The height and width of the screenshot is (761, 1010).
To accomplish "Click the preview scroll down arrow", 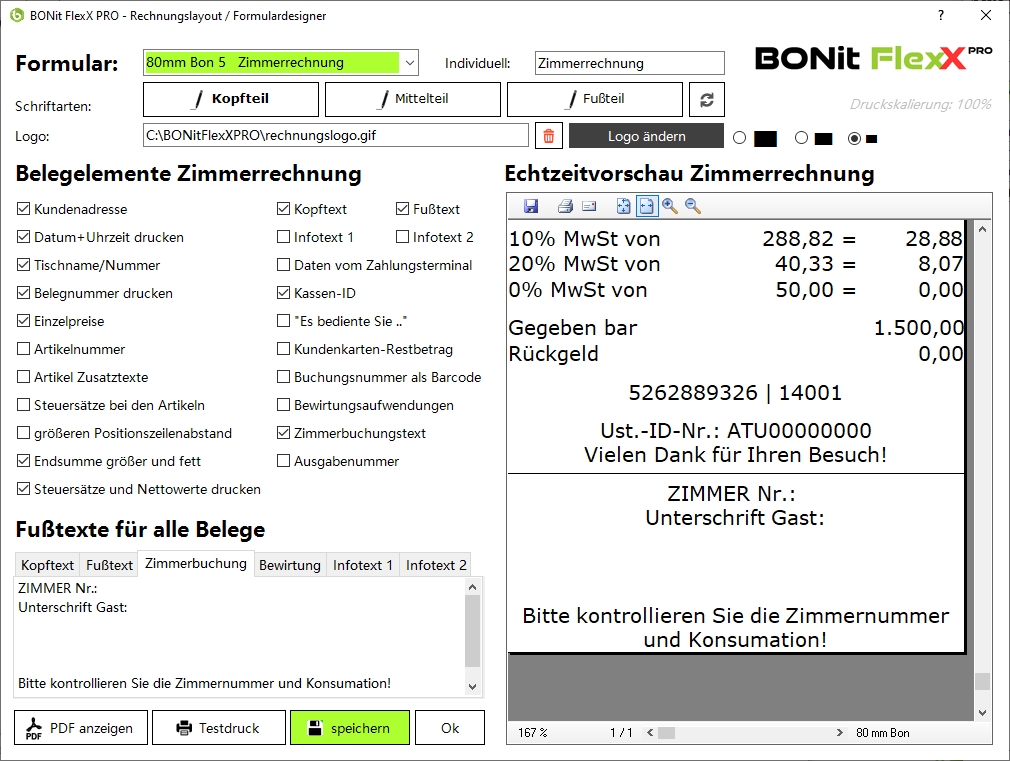I will pyautogui.click(x=982, y=713).
